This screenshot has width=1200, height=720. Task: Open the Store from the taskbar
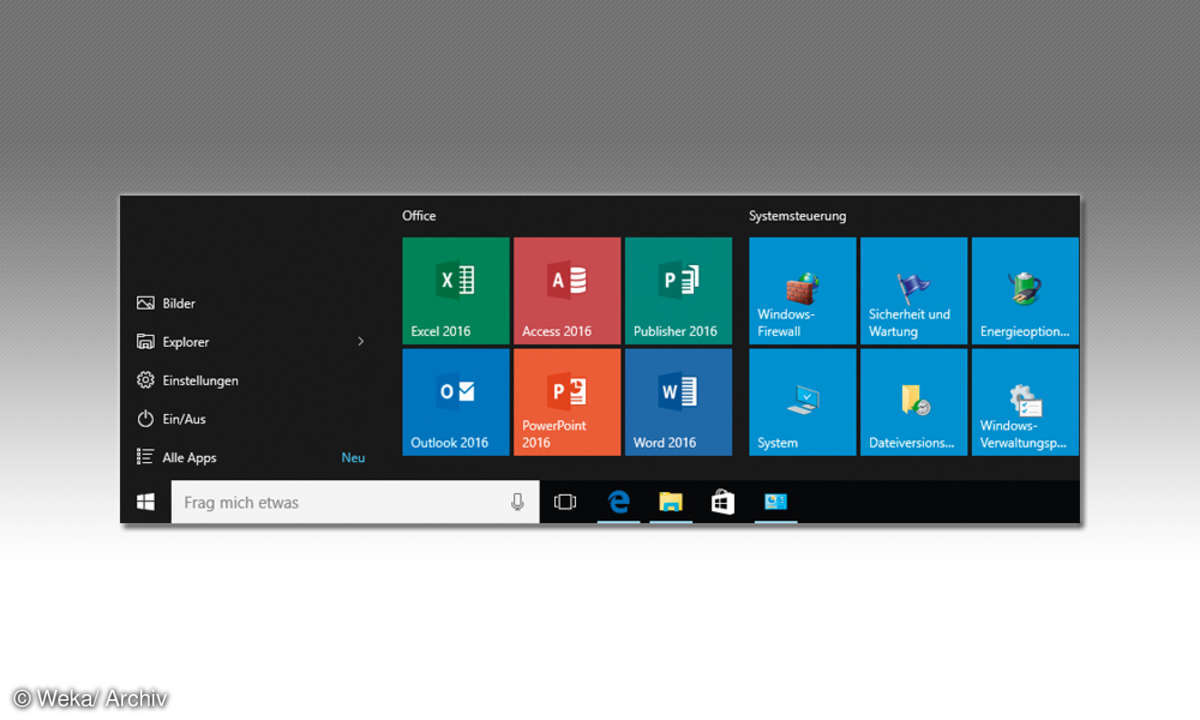point(723,502)
